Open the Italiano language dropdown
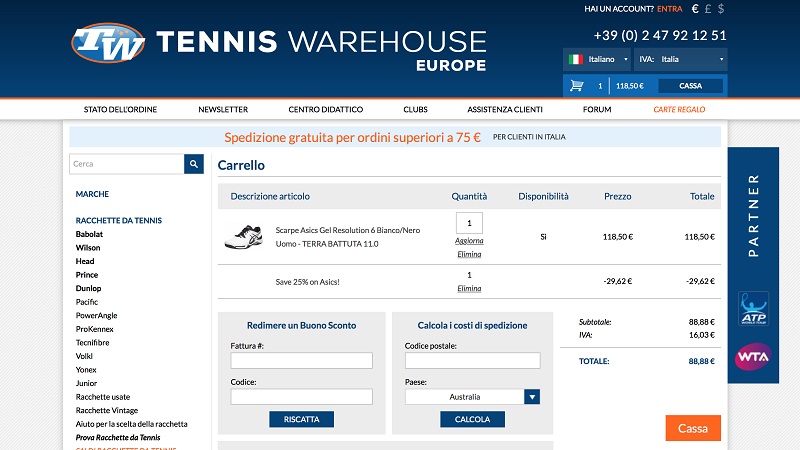Screen dimensions: 800x450 tap(596, 60)
